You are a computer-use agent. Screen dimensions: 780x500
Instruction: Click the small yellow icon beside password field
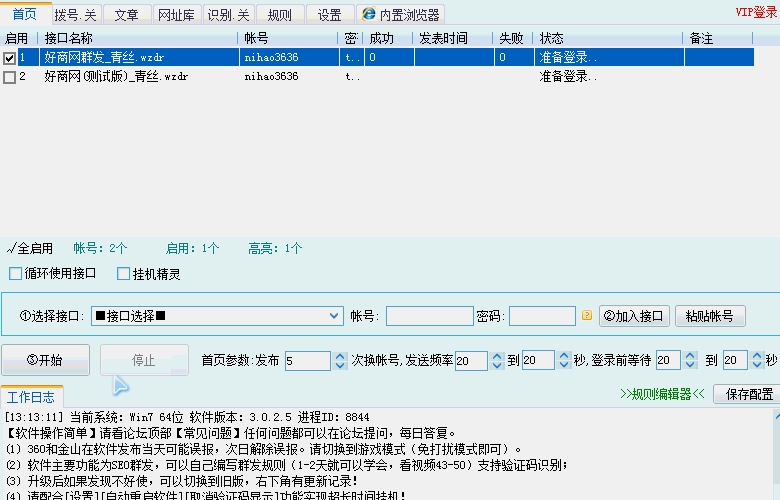587,316
